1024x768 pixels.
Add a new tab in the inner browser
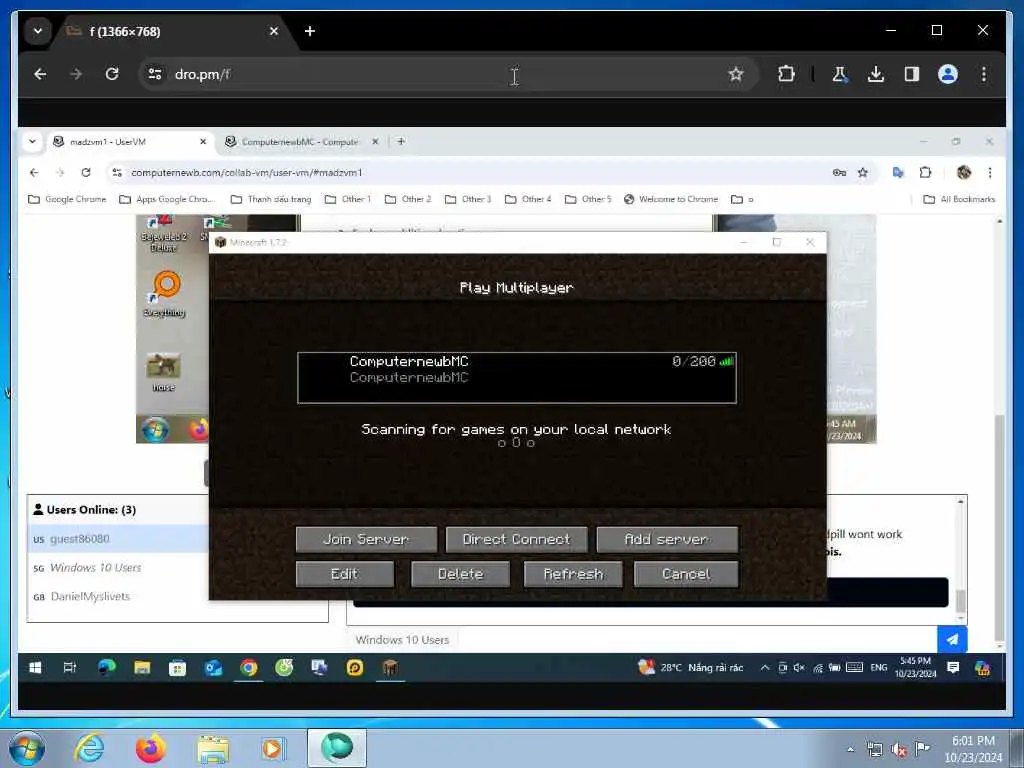(x=401, y=141)
